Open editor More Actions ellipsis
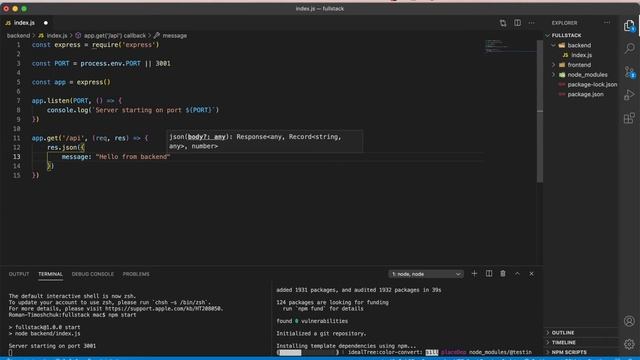Screen dimensions: 640x360 point(531,23)
